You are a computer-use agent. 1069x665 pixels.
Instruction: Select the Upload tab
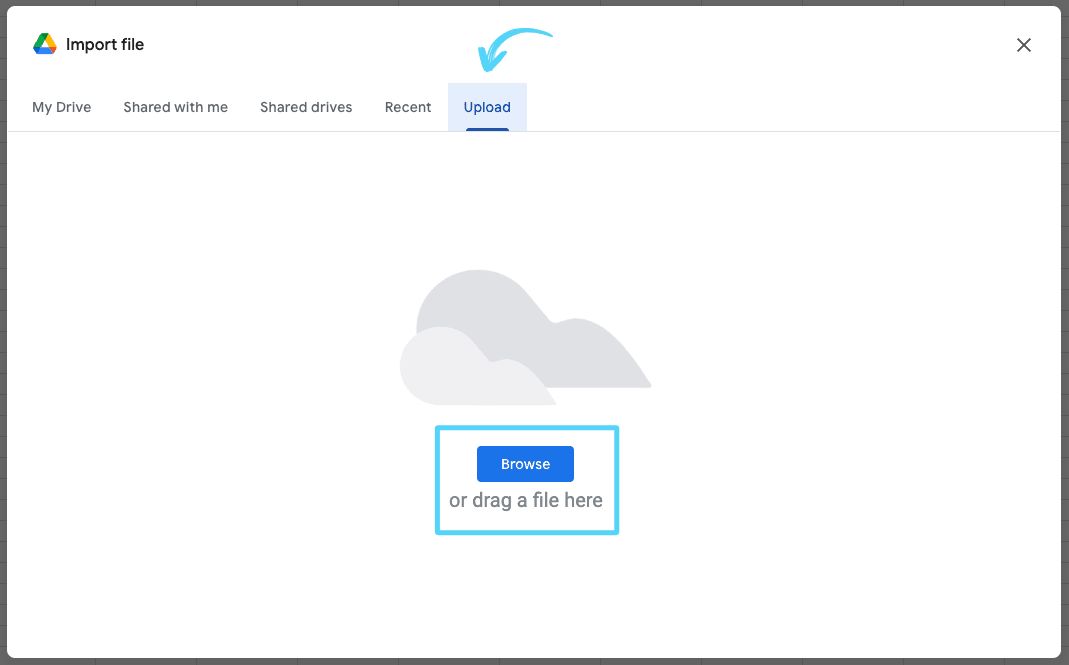pyautogui.click(x=487, y=107)
